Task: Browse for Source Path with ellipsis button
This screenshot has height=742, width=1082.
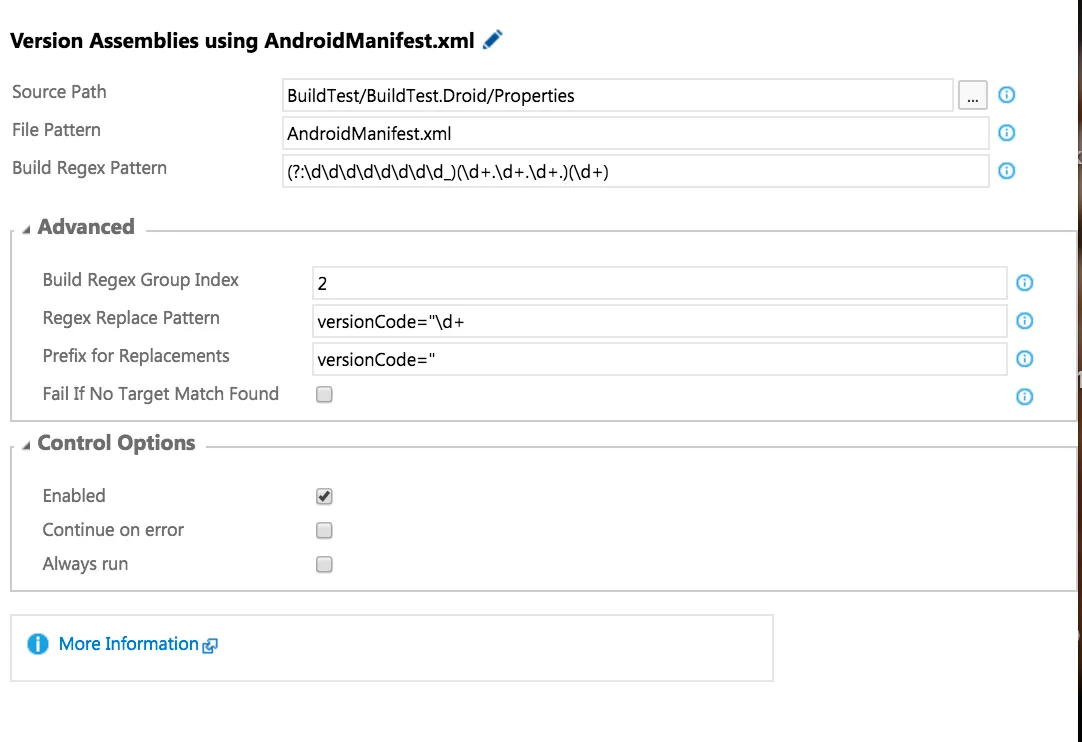Action: 972,96
